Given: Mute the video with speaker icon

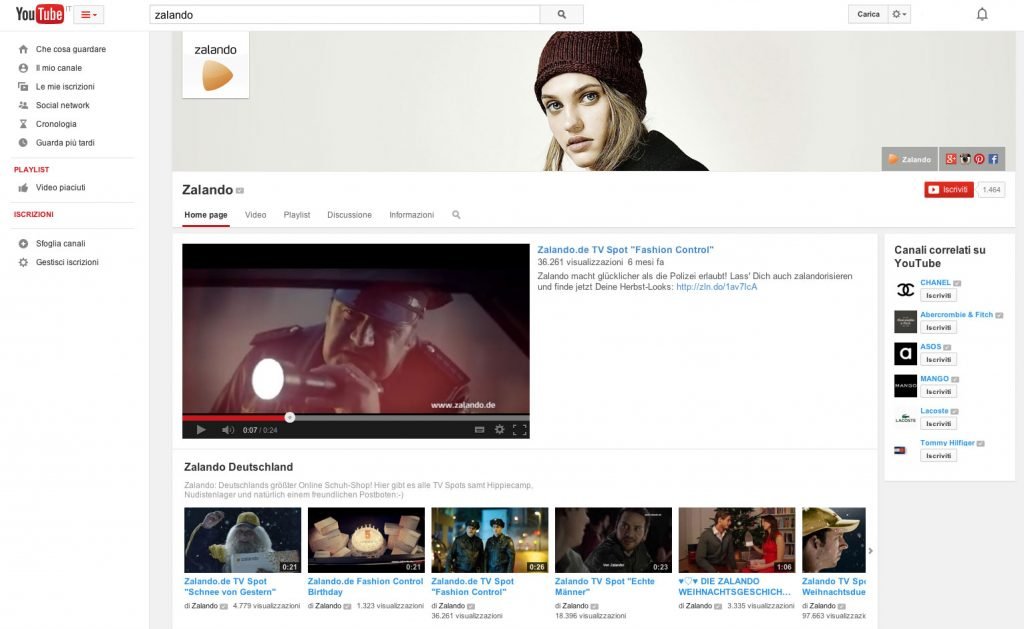Looking at the screenshot, I should pos(227,430).
